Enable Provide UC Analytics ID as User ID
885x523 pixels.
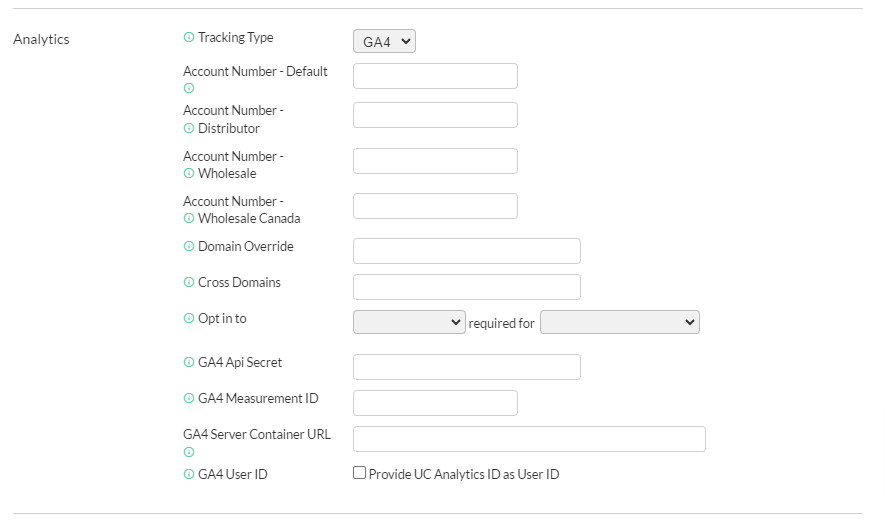coord(360,473)
